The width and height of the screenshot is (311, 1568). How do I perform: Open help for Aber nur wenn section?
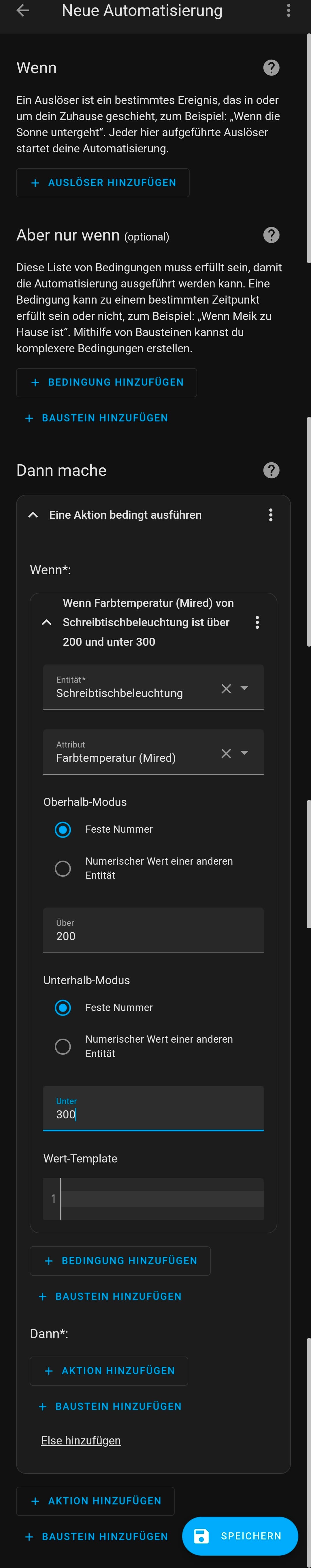[271, 235]
